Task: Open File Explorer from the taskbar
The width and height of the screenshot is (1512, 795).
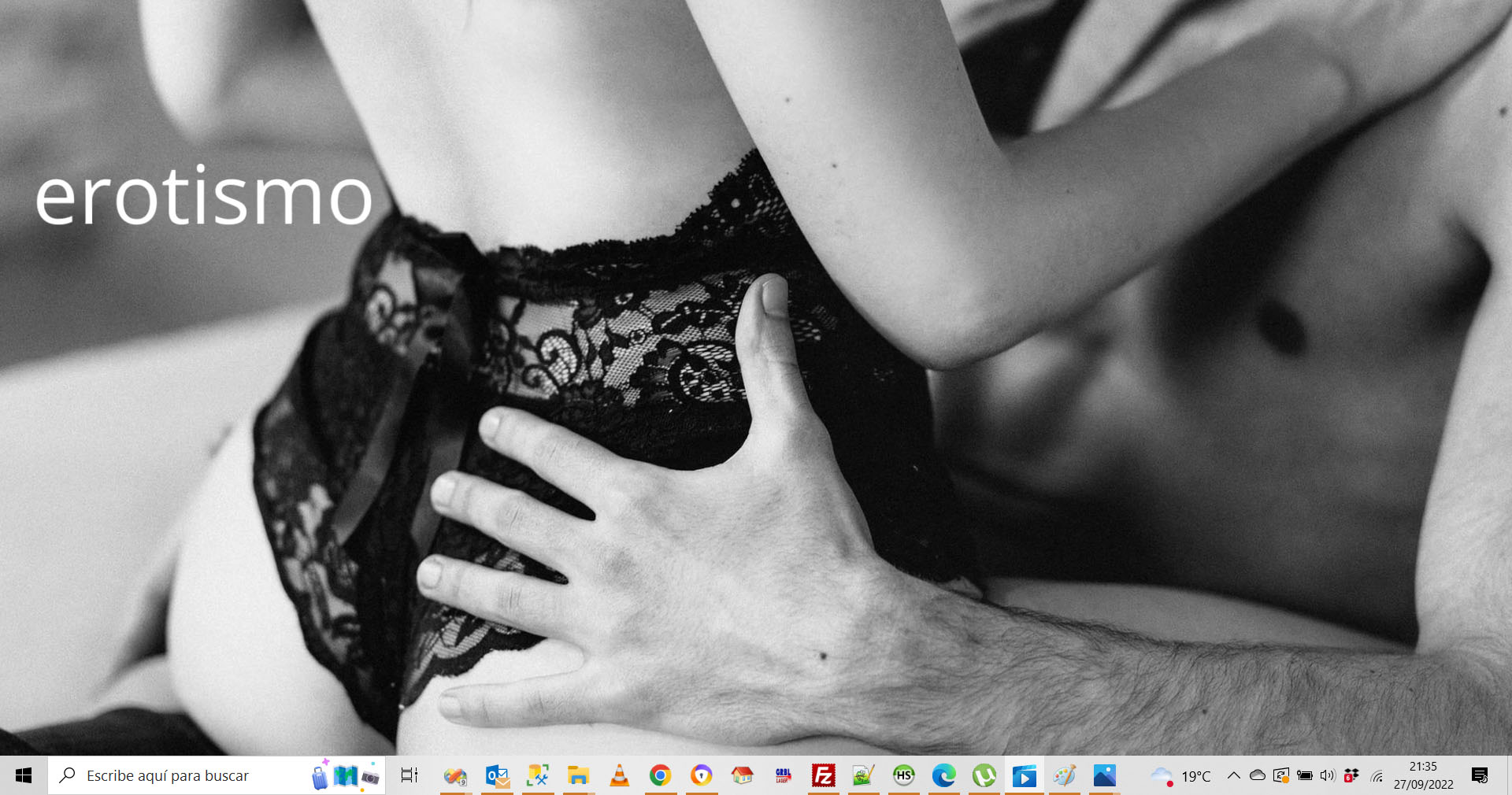Action: tap(578, 776)
